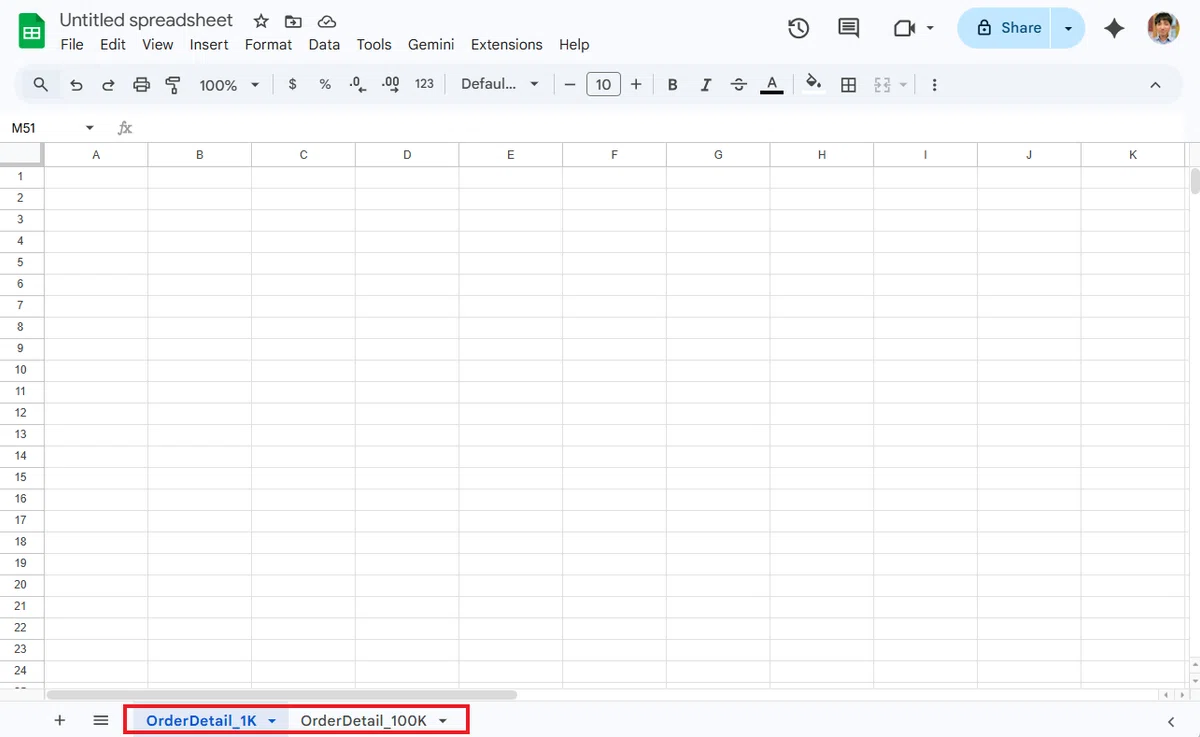Decrease font size with minus button
The width and height of the screenshot is (1200, 737).
570,85
